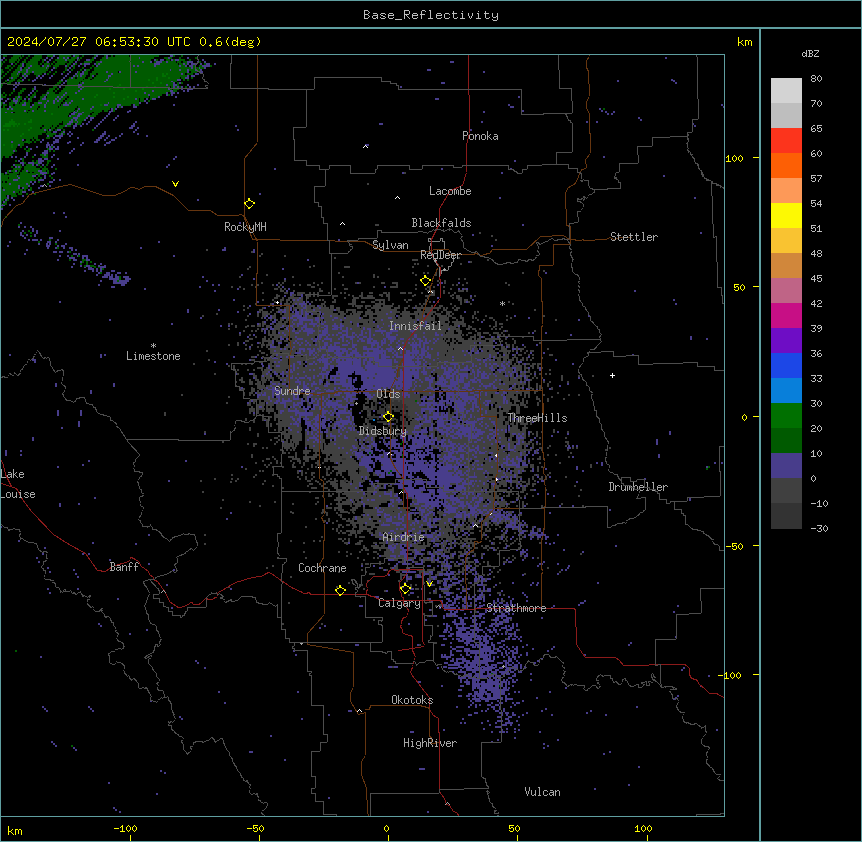This screenshot has width=862, height=842.
Task: Pick the bright green 20-30 dBZ legend swatch
Action: (x=786, y=416)
